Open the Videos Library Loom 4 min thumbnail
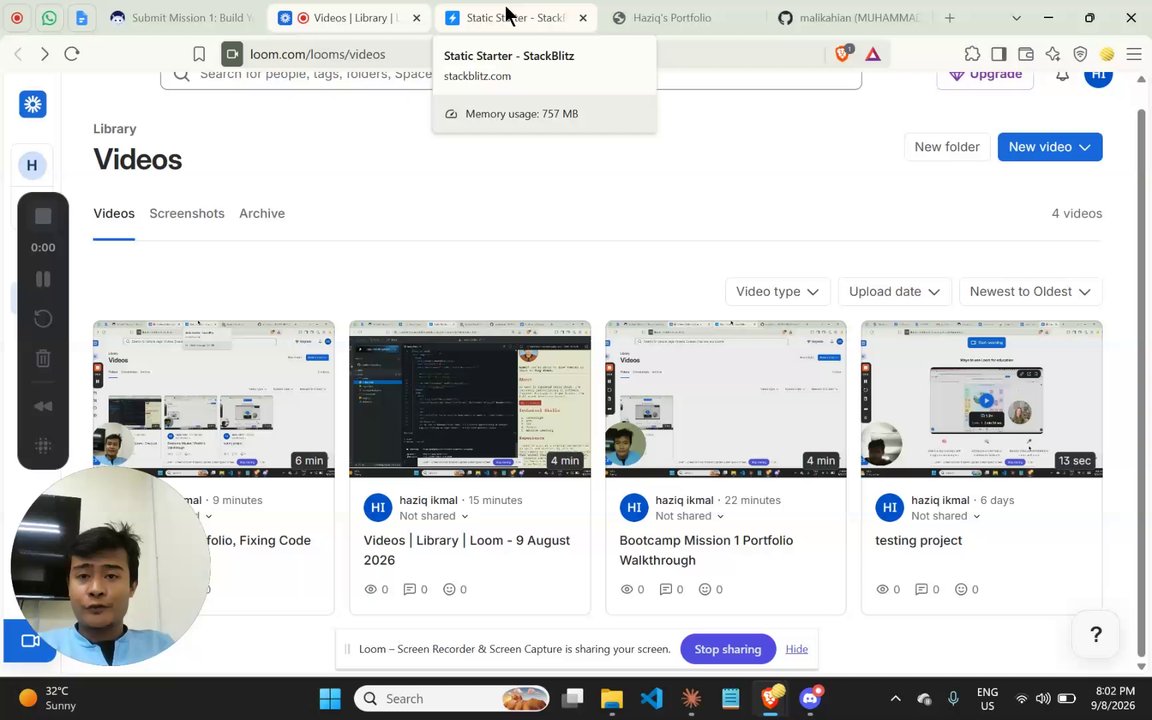 pyautogui.click(x=469, y=399)
